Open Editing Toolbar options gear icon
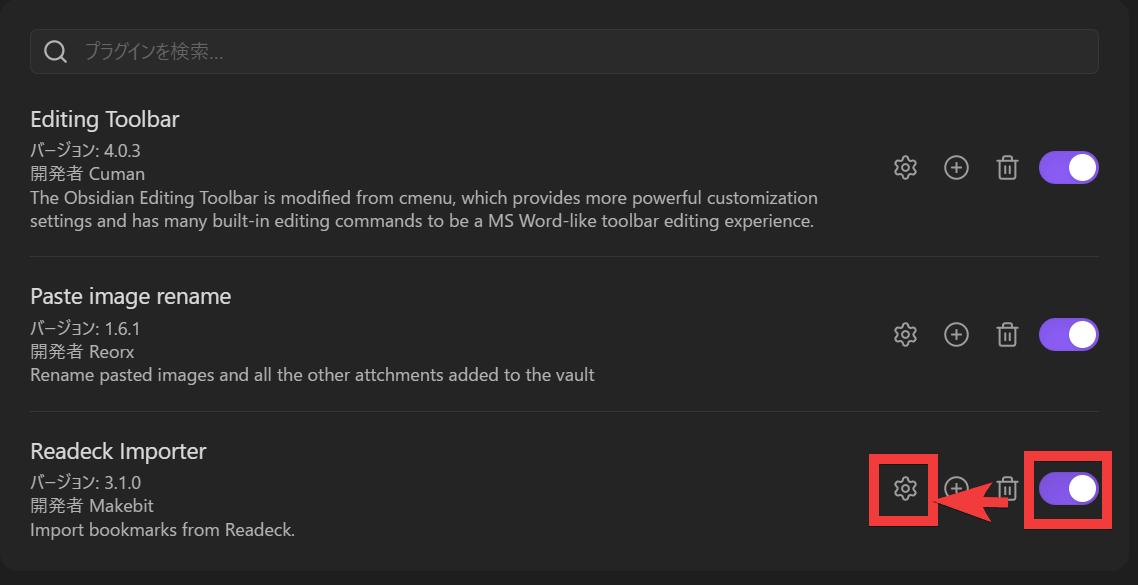 coord(905,168)
